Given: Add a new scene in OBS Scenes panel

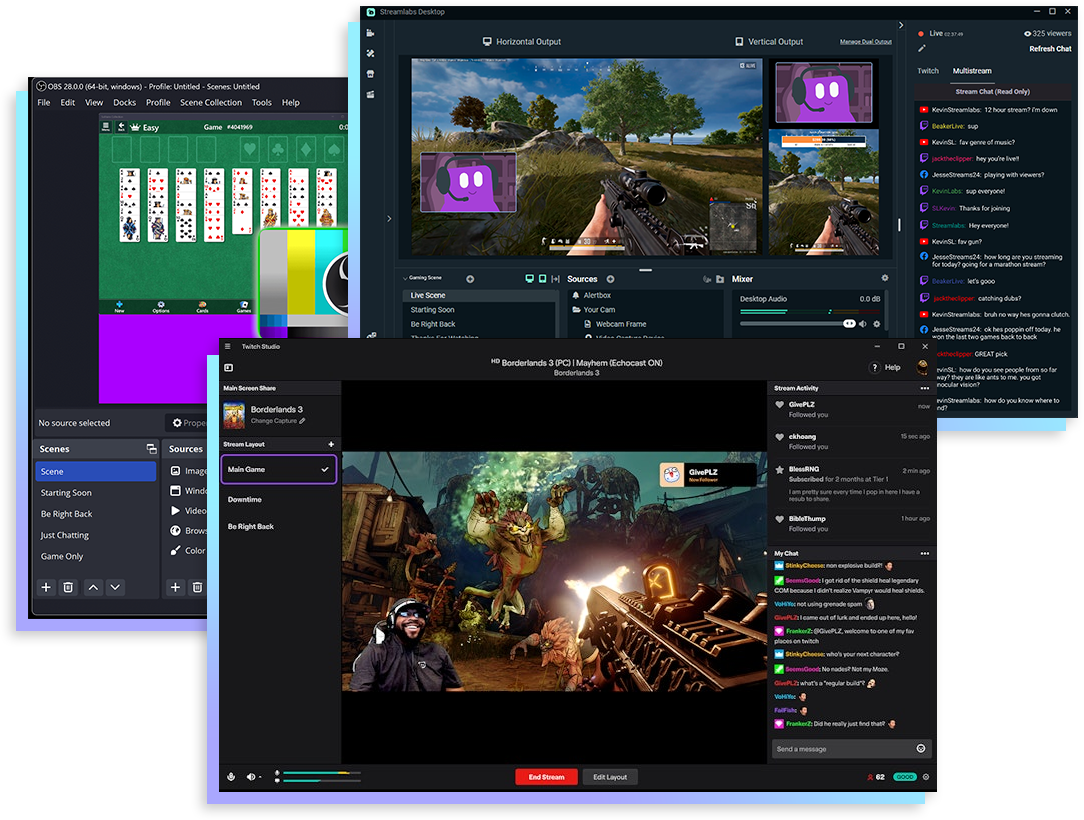Looking at the screenshot, I should click(x=46, y=587).
